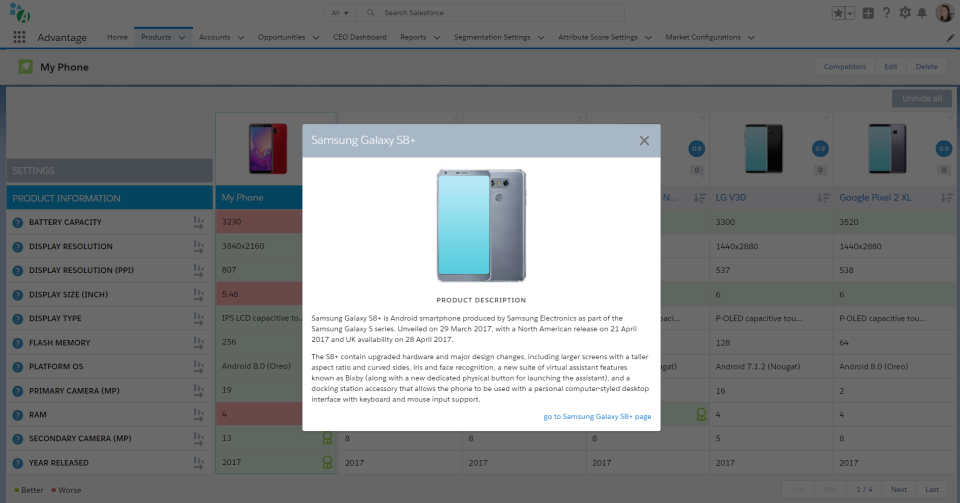Screen dimensions: 960x503
Task: Click the My Phone Year Released award badge
Action: click(x=328, y=463)
